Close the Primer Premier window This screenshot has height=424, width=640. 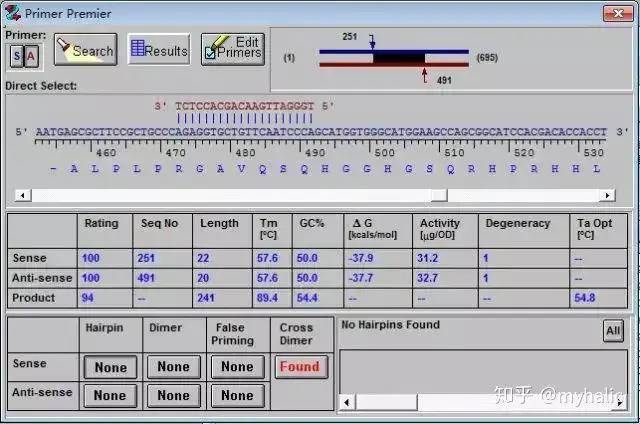pos(618,13)
